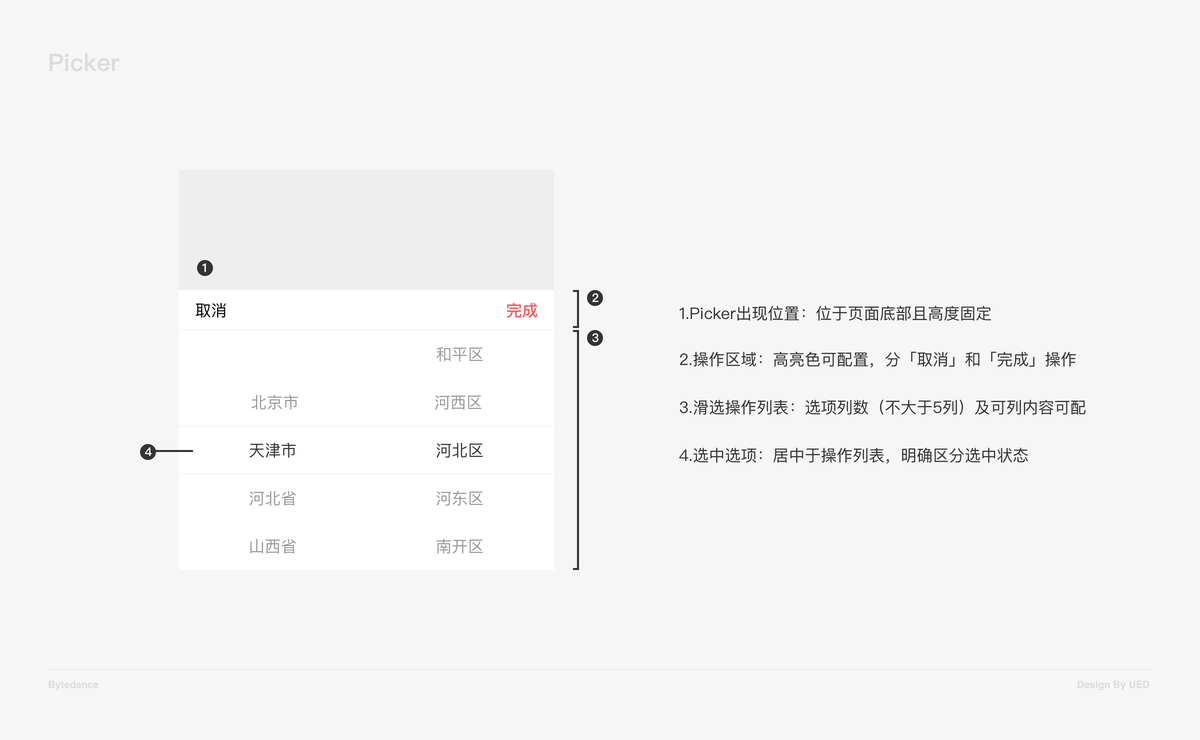Click the Design By UED footer text
1200x740 pixels.
point(1113,684)
